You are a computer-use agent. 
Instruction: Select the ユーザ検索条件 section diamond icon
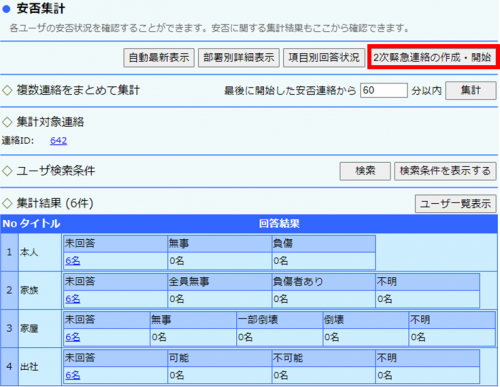[x=7, y=171]
